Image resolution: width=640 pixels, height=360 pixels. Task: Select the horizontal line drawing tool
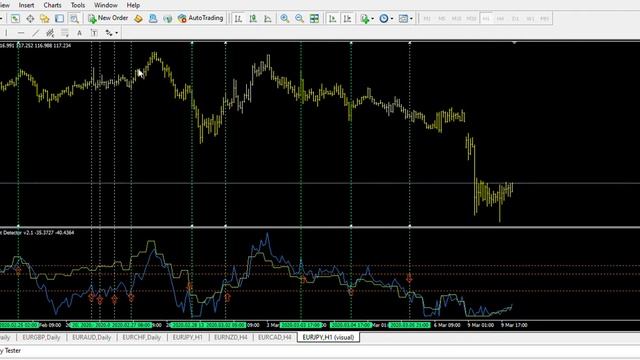click(x=21, y=33)
